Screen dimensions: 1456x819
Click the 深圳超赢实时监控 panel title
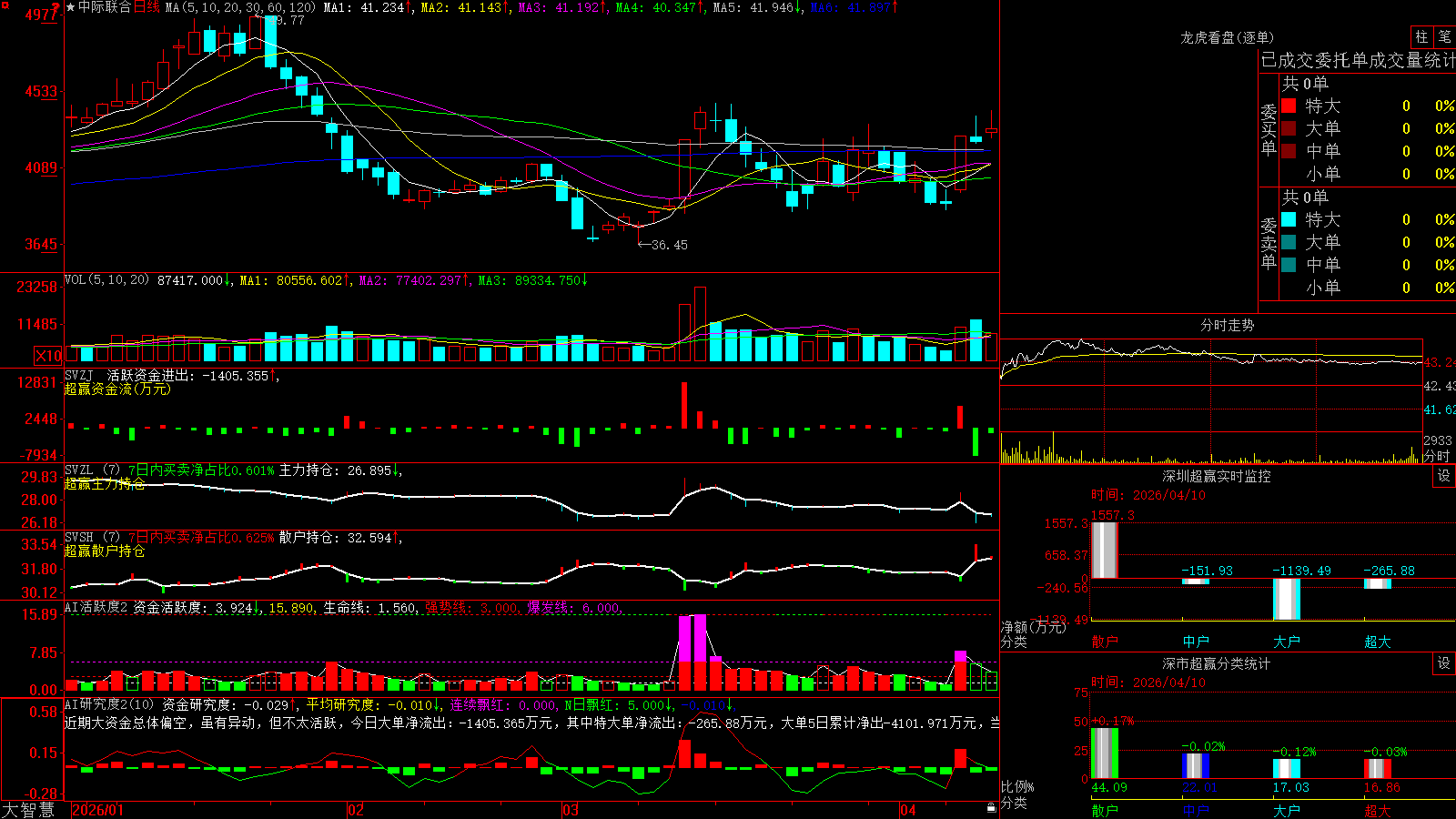tap(1217, 476)
